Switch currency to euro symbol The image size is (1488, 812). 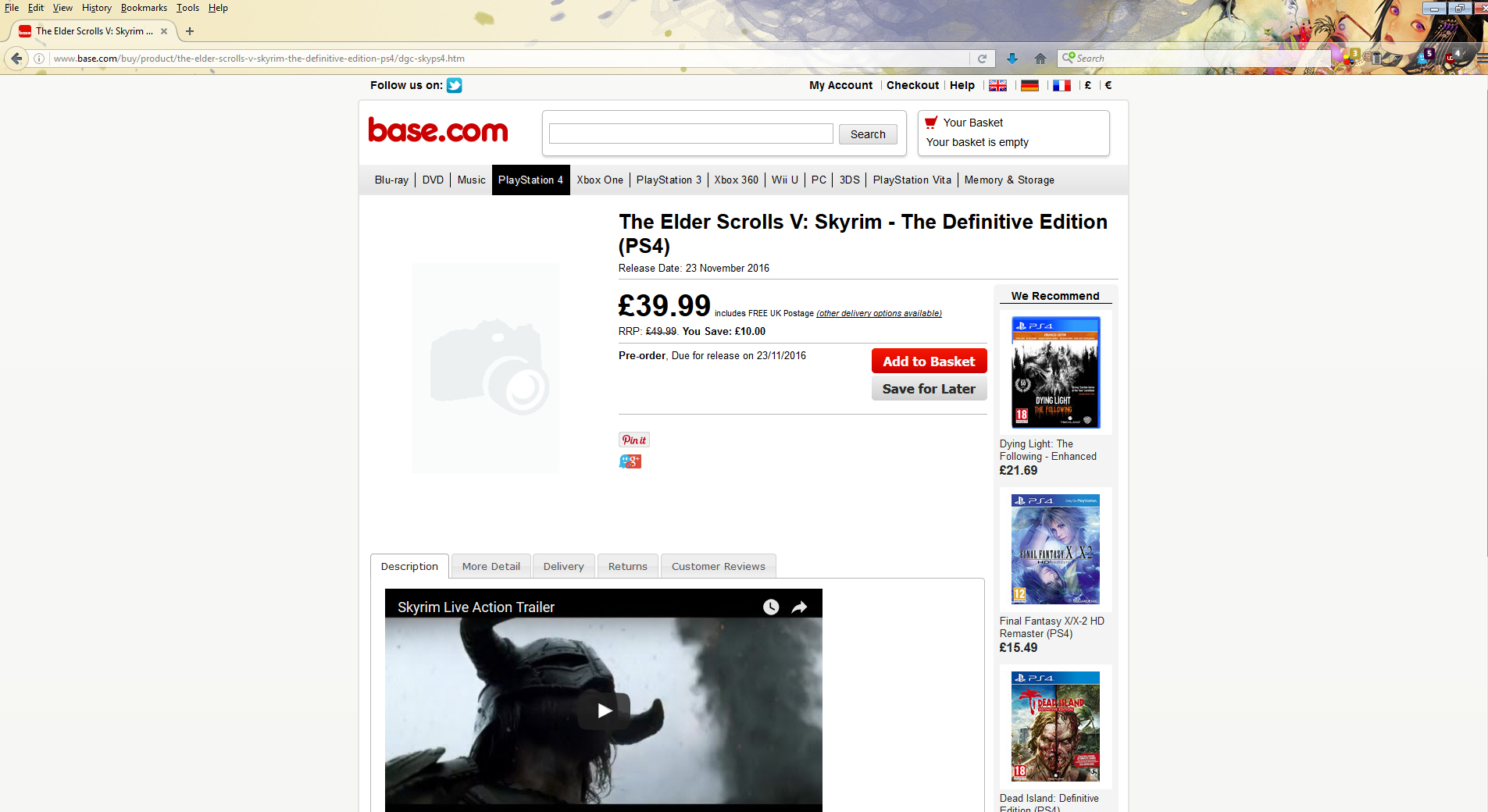(x=1108, y=86)
